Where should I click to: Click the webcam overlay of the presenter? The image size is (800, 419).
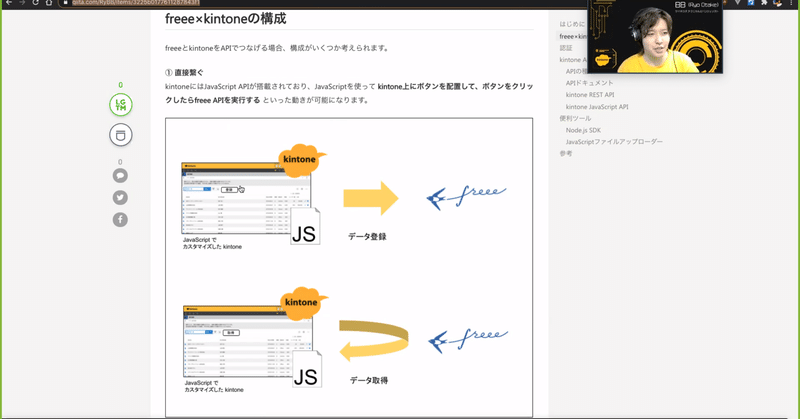pos(655,37)
